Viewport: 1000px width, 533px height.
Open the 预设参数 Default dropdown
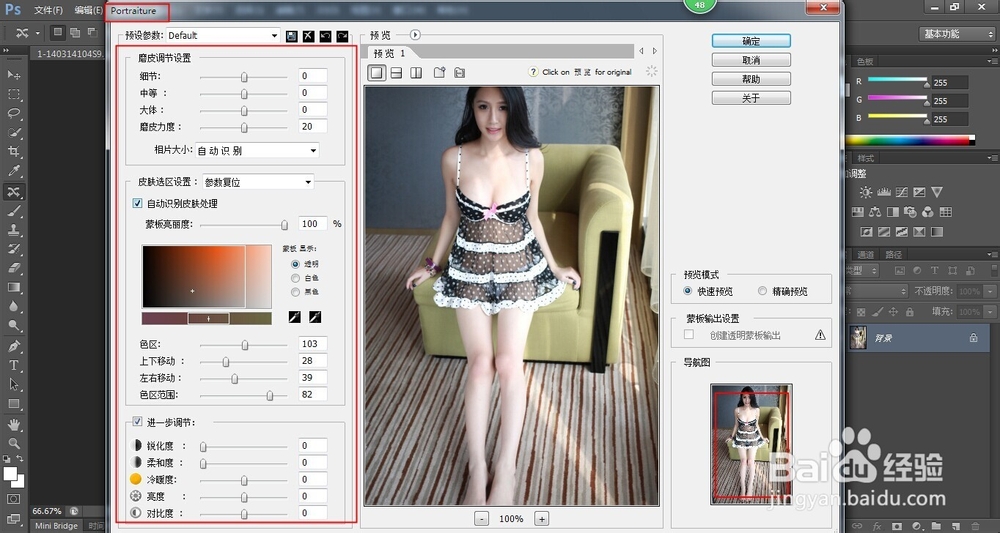point(223,36)
